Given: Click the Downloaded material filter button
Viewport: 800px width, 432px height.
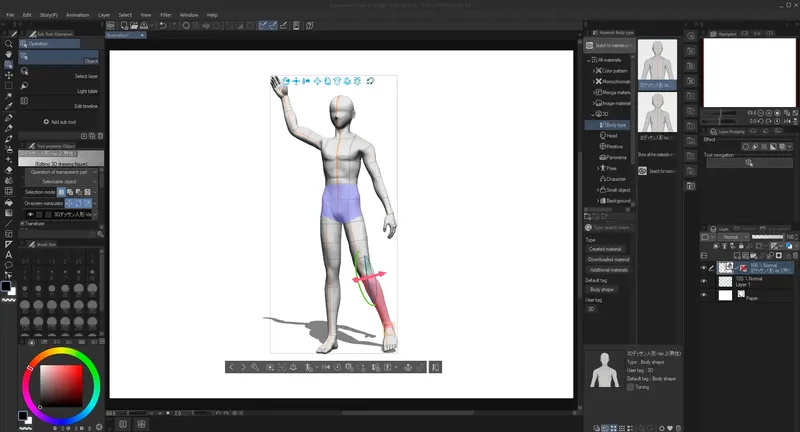Looking at the screenshot, I should 609,260.
